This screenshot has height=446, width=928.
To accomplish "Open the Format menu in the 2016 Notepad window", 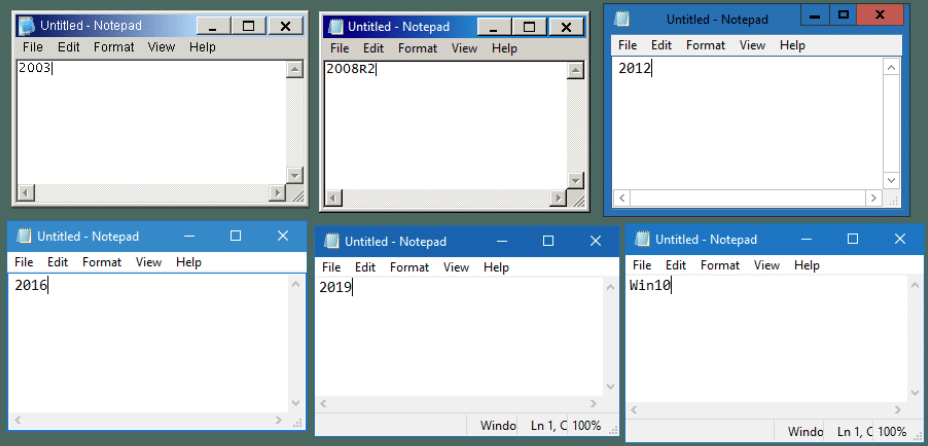I will pyautogui.click(x=102, y=262).
